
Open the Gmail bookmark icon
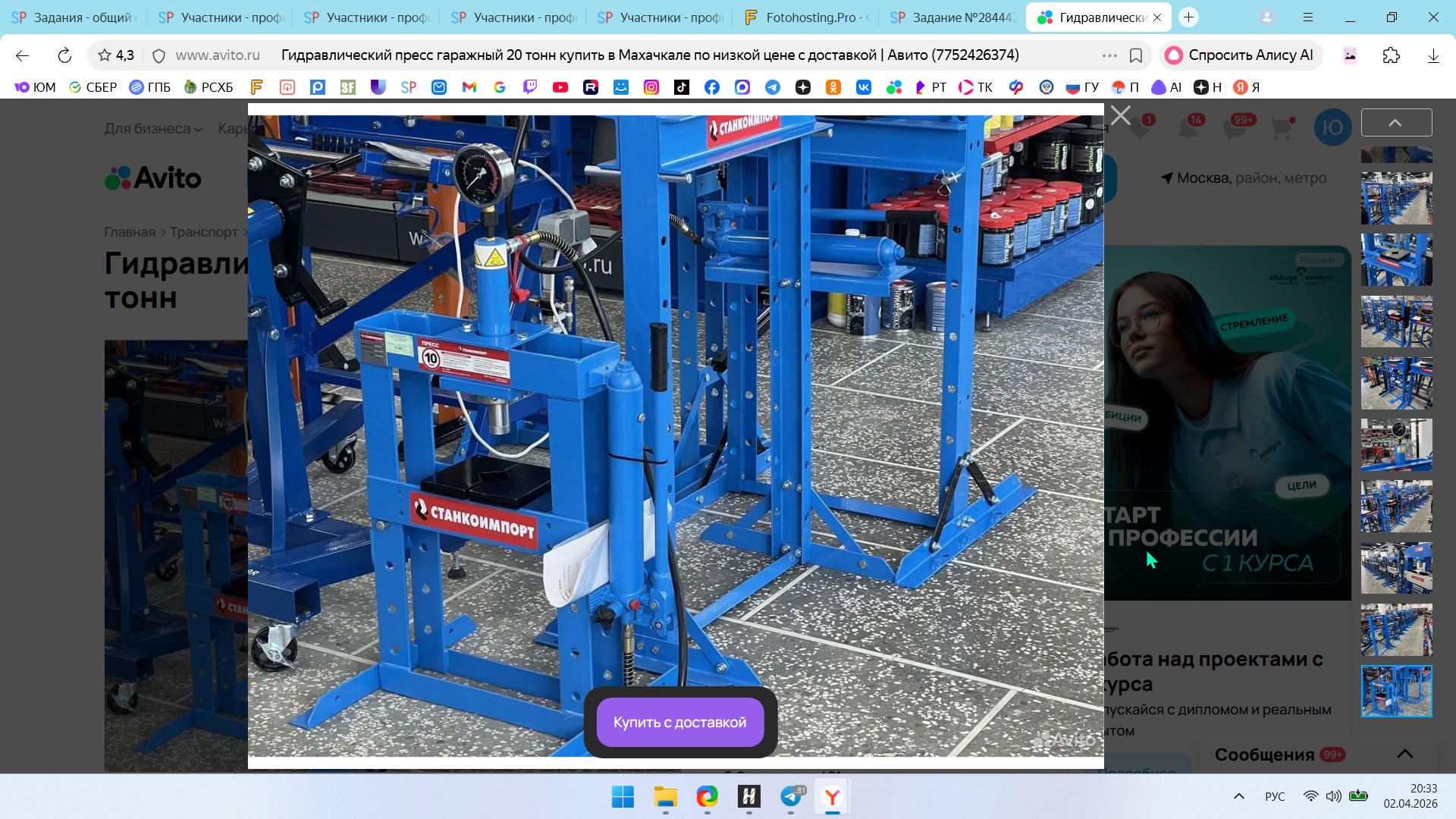click(469, 87)
